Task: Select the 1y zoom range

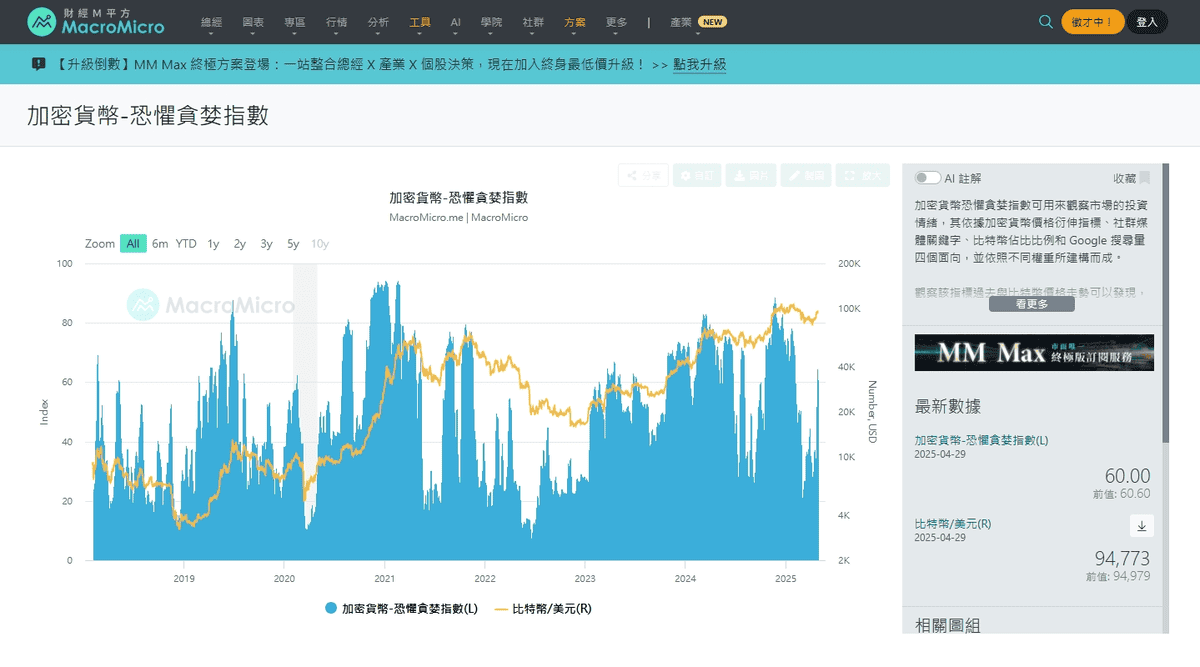Action: click(213, 243)
